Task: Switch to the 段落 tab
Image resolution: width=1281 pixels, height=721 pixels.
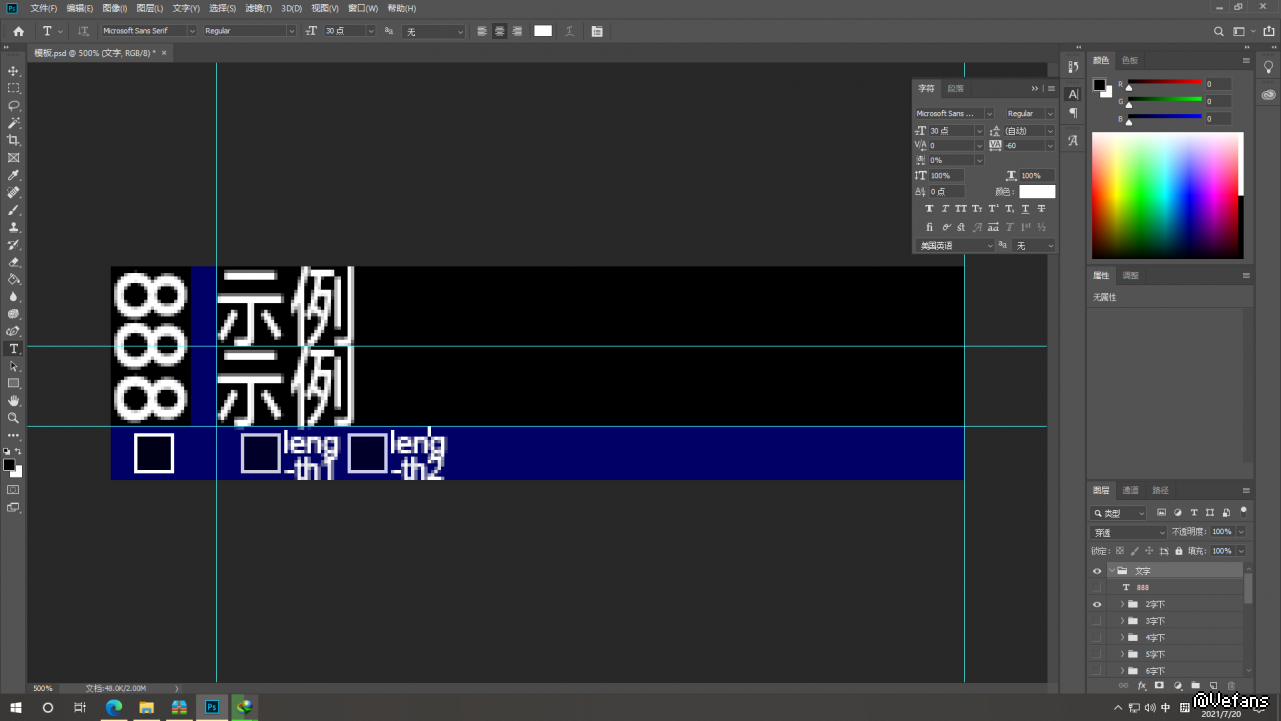Action: click(x=956, y=88)
